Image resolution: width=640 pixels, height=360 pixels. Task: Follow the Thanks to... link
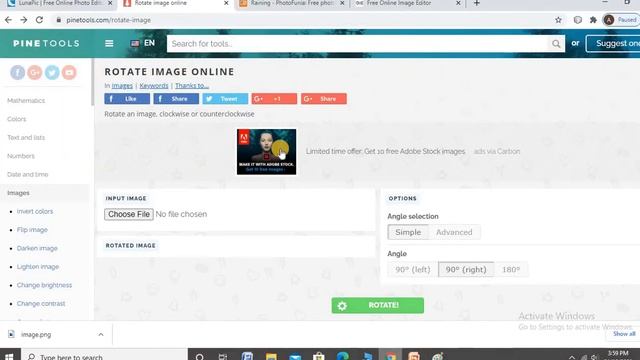pos(192,86)
